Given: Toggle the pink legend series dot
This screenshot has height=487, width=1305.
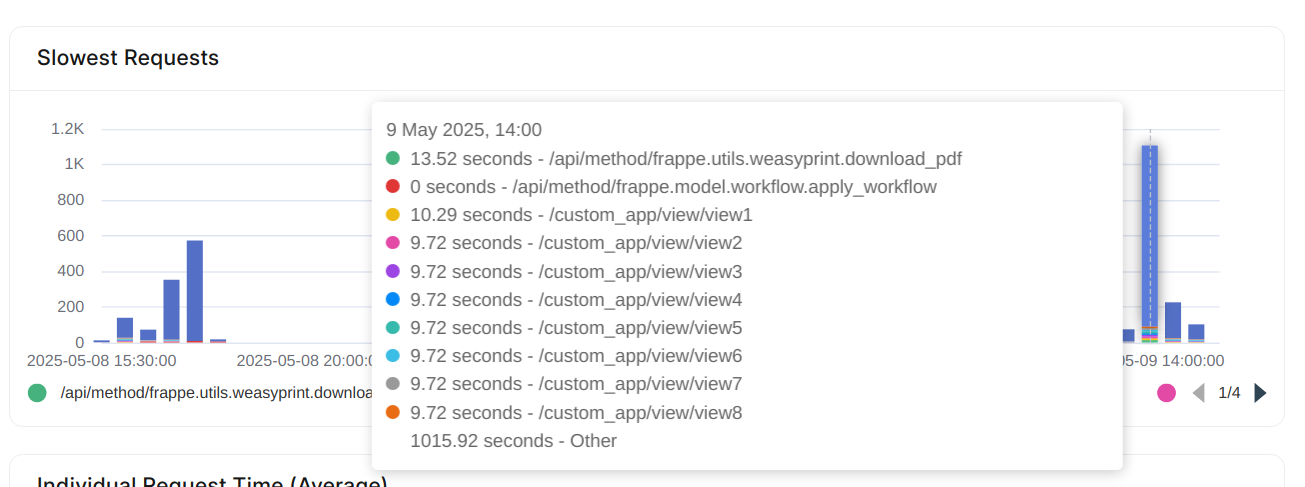Looking at the screenshot, I should tap(1166, 393).
